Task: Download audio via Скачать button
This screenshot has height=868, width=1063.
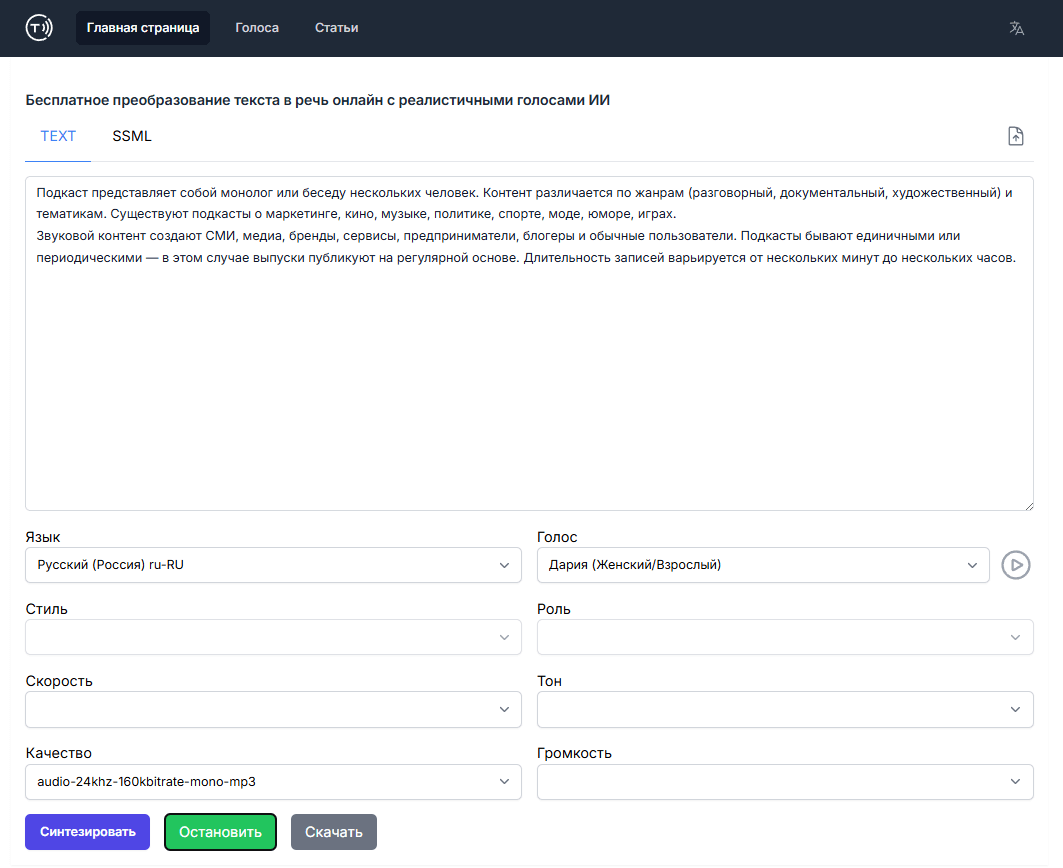Action: (x=333, y=831)
